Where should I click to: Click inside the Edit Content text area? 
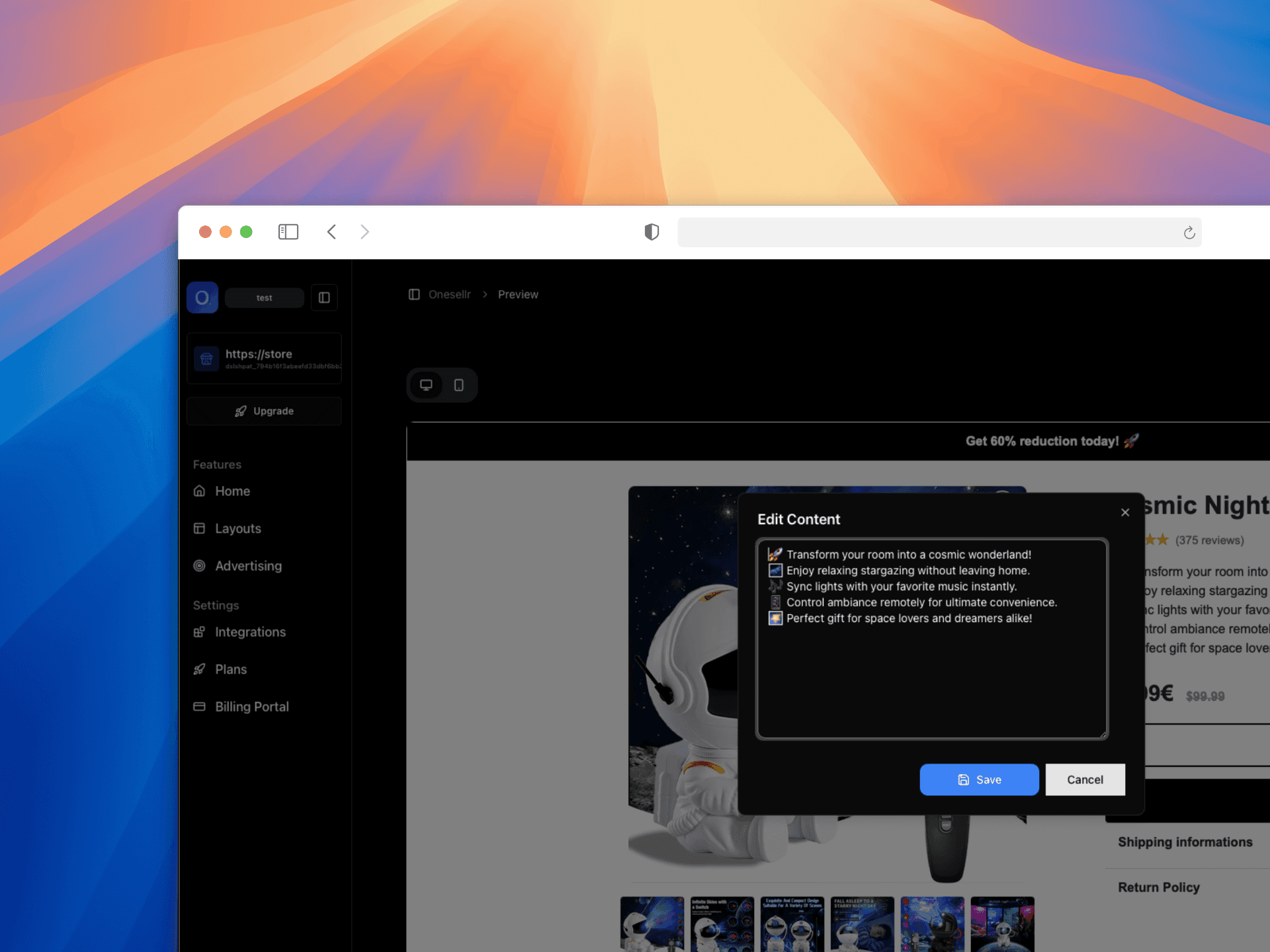click(932, 639)
